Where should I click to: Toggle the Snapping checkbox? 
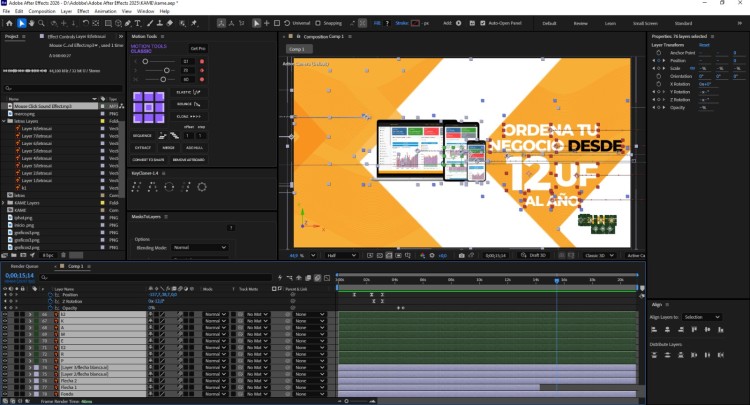tap(318, 23)
